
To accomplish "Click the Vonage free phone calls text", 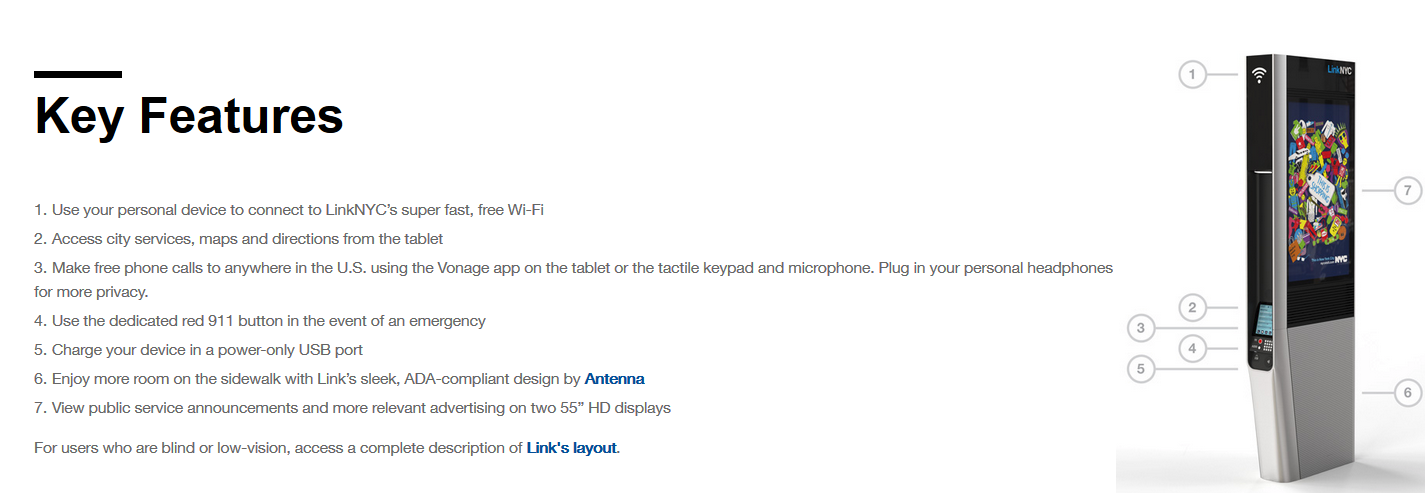I will point(574,280).
